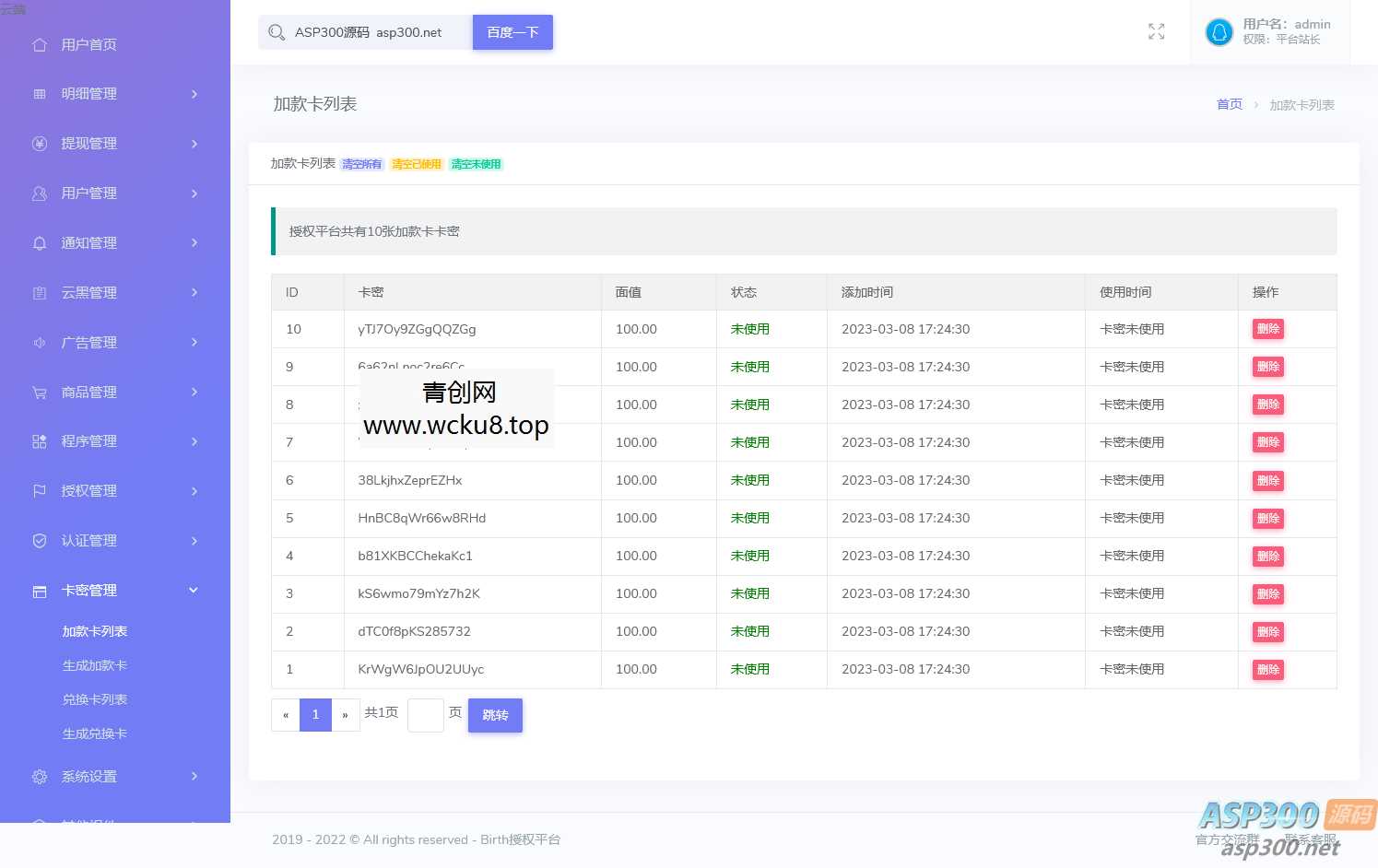Click the search magnifier icon
The image size is (1378, 868).
(277, 31)
